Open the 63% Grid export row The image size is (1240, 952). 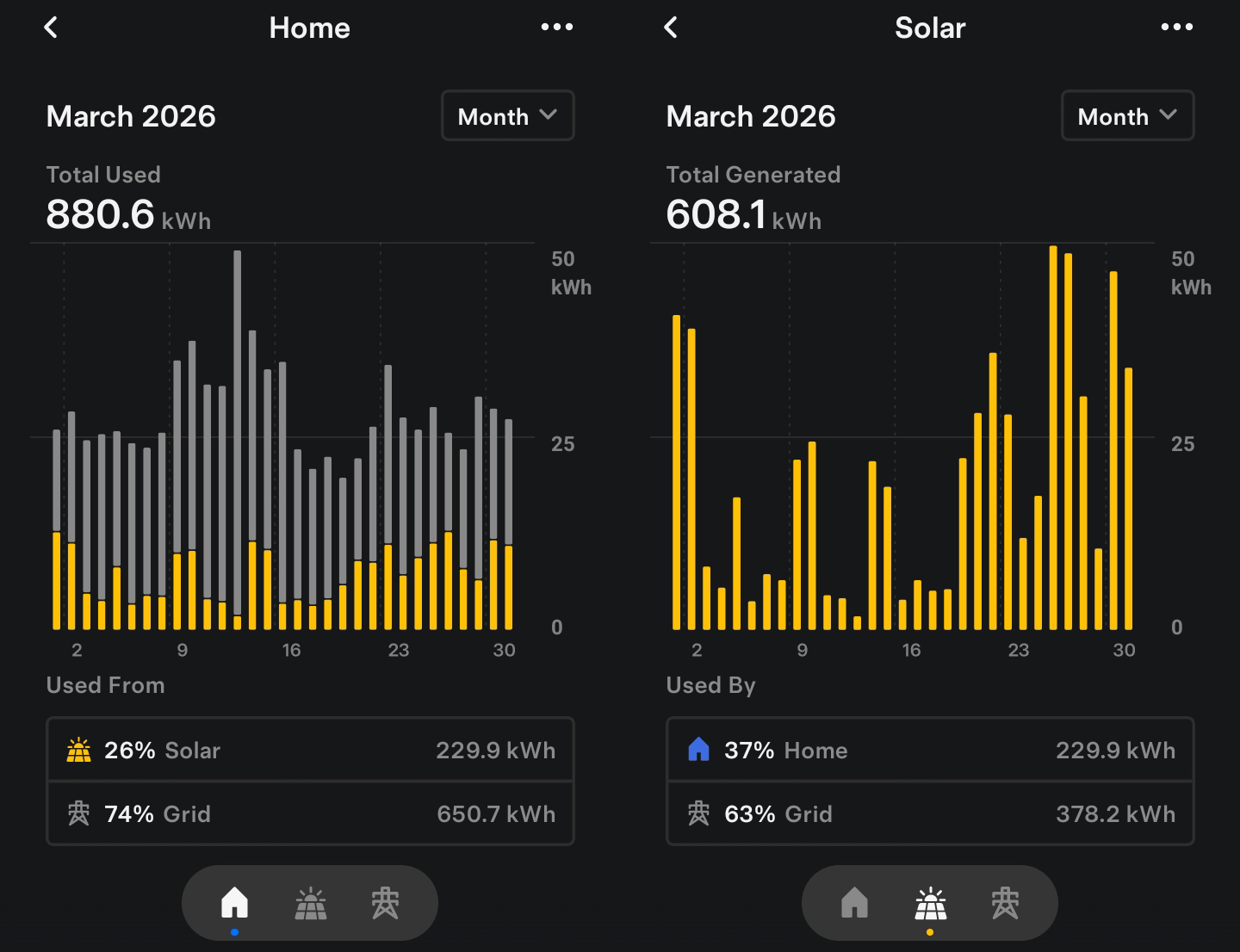click(930, 813)
